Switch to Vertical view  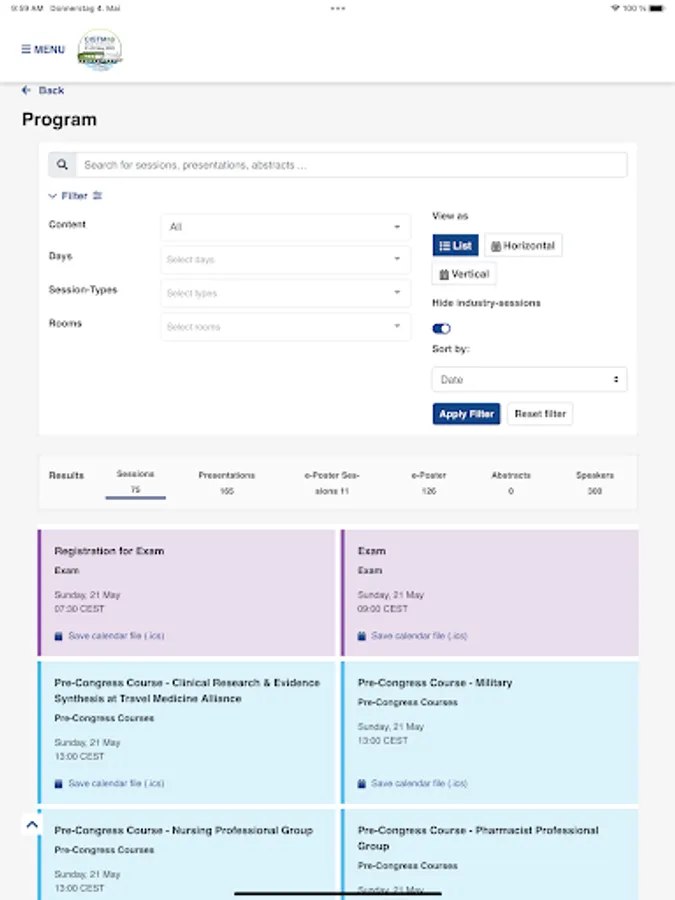tap(464, 274)
